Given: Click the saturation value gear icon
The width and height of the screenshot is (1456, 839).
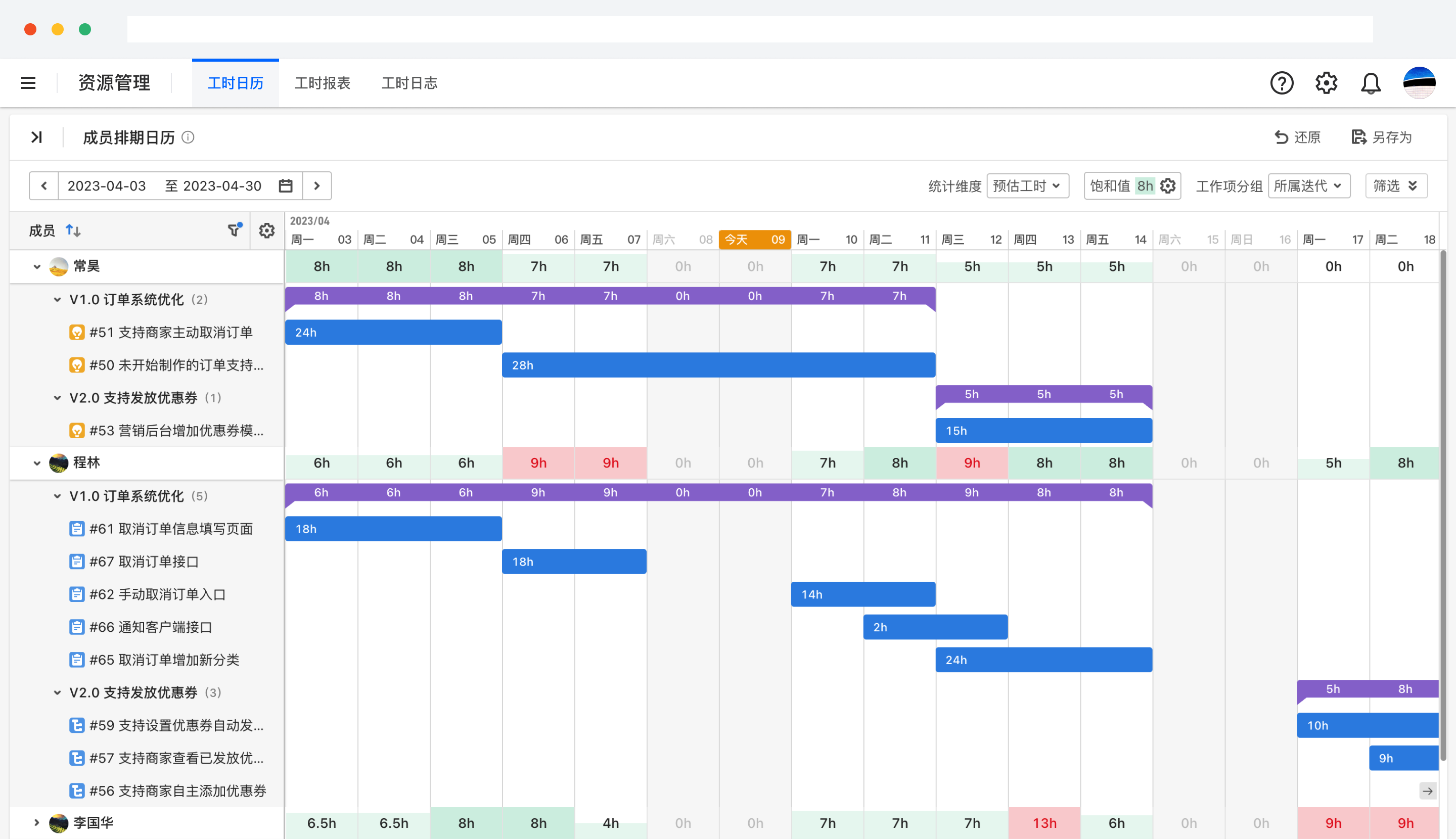Looking at the screenshot, I should click(1167, 186).
